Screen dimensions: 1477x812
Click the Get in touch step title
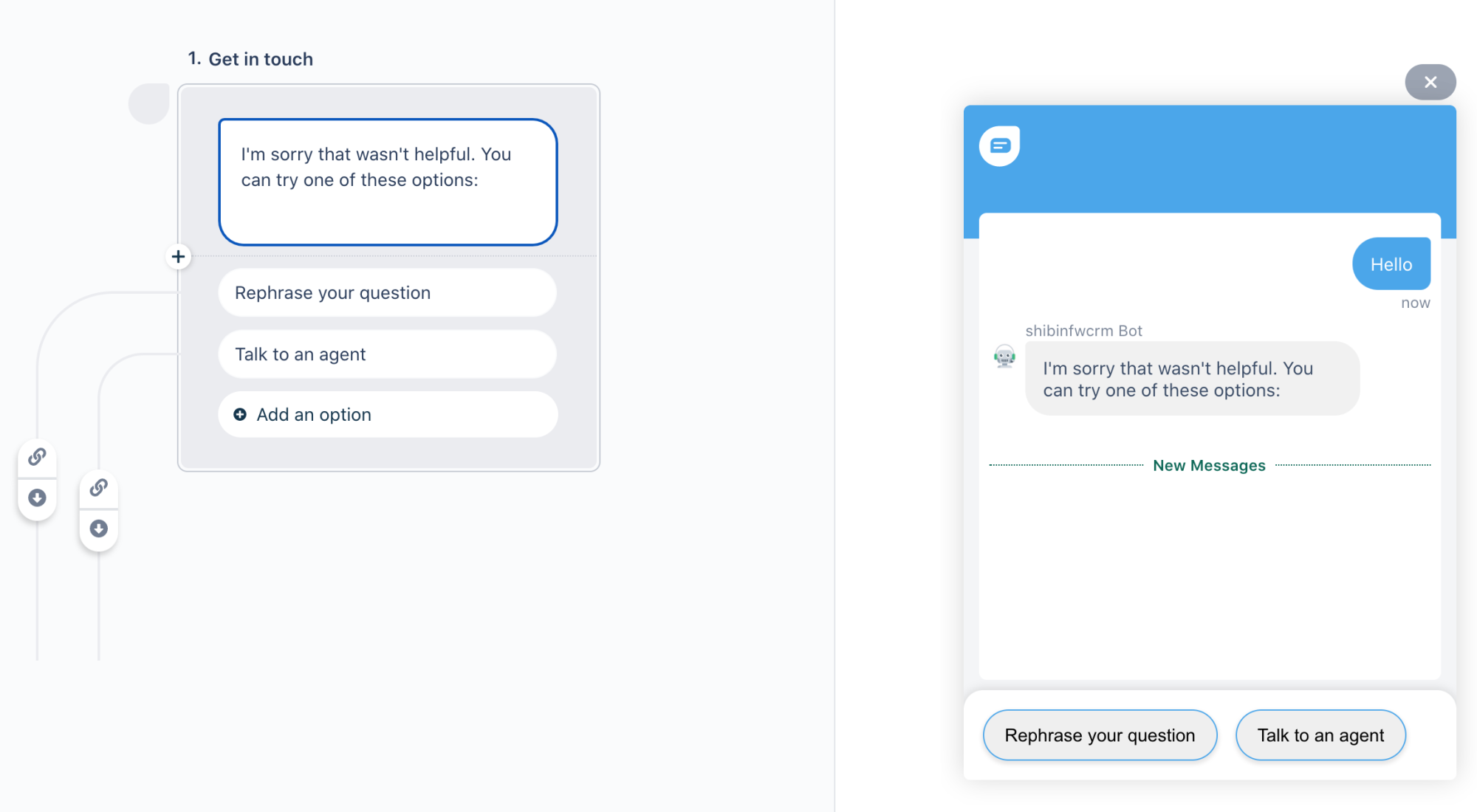click(261, 59)
